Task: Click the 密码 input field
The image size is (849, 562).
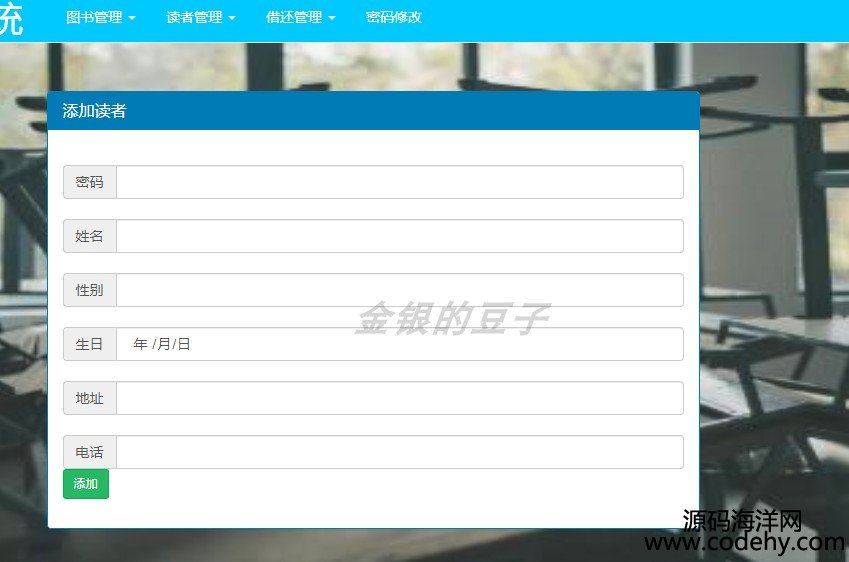Action: tap(400, 182)
